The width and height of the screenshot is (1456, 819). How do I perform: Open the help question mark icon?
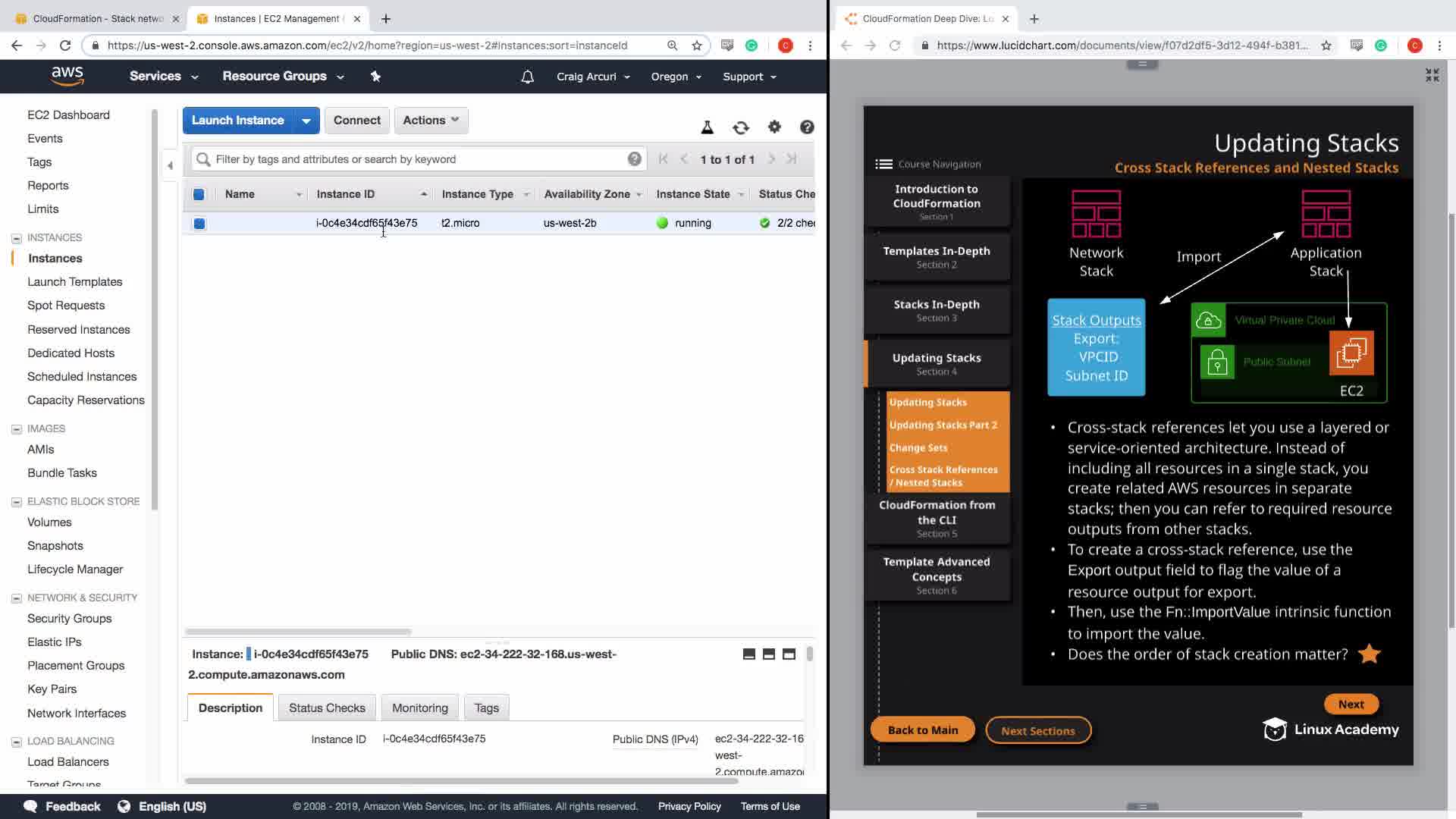pos(807,127)
